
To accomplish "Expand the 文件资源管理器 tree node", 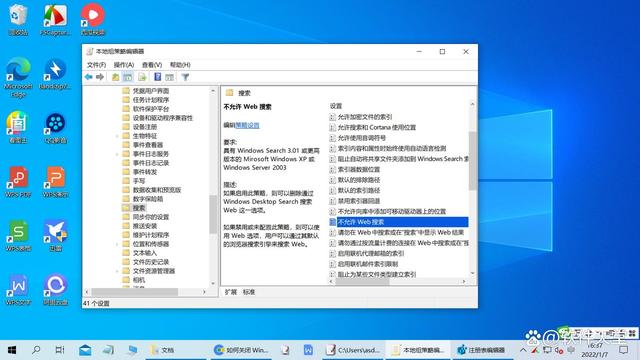I will pos(117,271).
